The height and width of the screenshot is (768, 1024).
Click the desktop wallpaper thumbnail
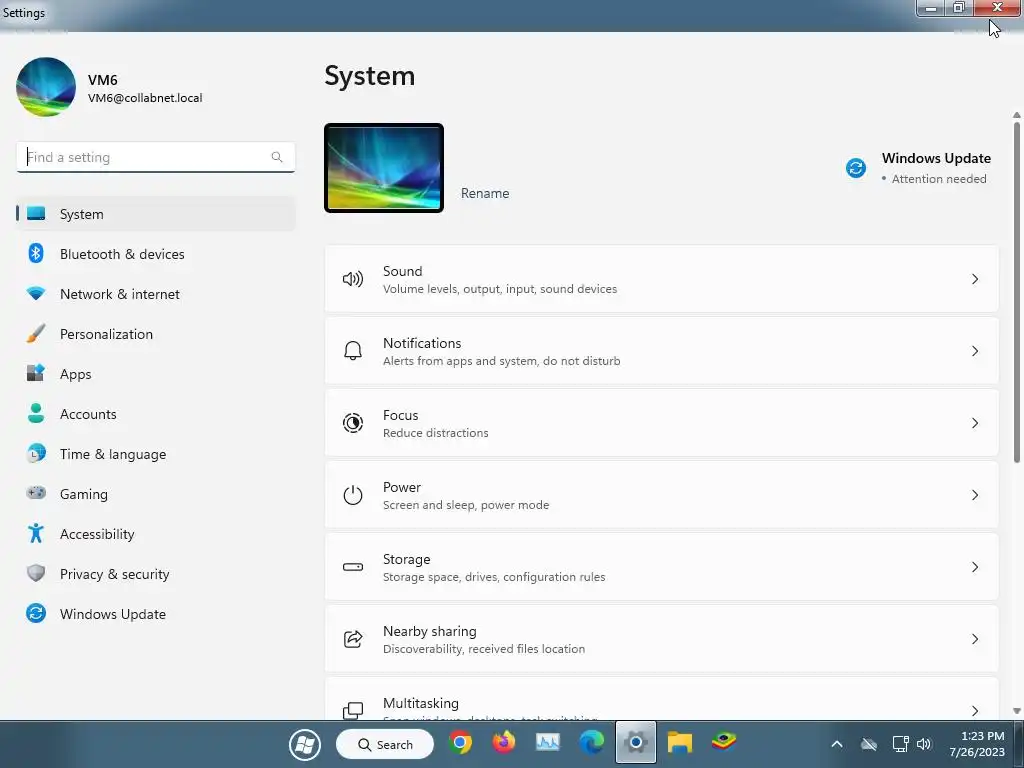(384, 168)
